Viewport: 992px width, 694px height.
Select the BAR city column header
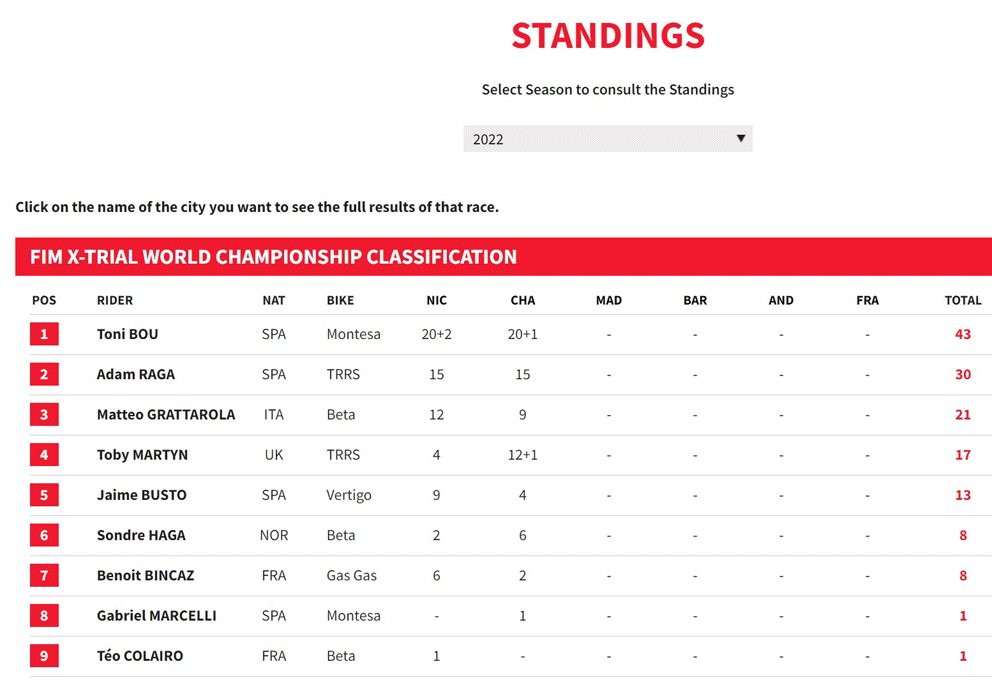[x=695, y=301]
